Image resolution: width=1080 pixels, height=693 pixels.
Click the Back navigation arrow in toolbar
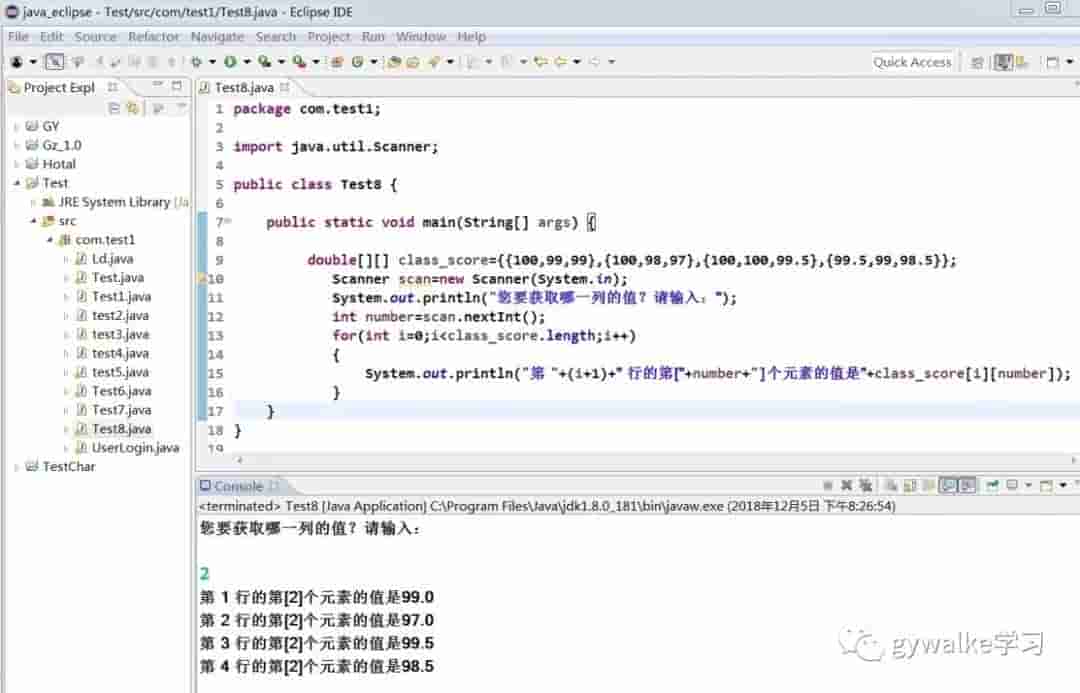pyautogui.click(x=561, y=62)
